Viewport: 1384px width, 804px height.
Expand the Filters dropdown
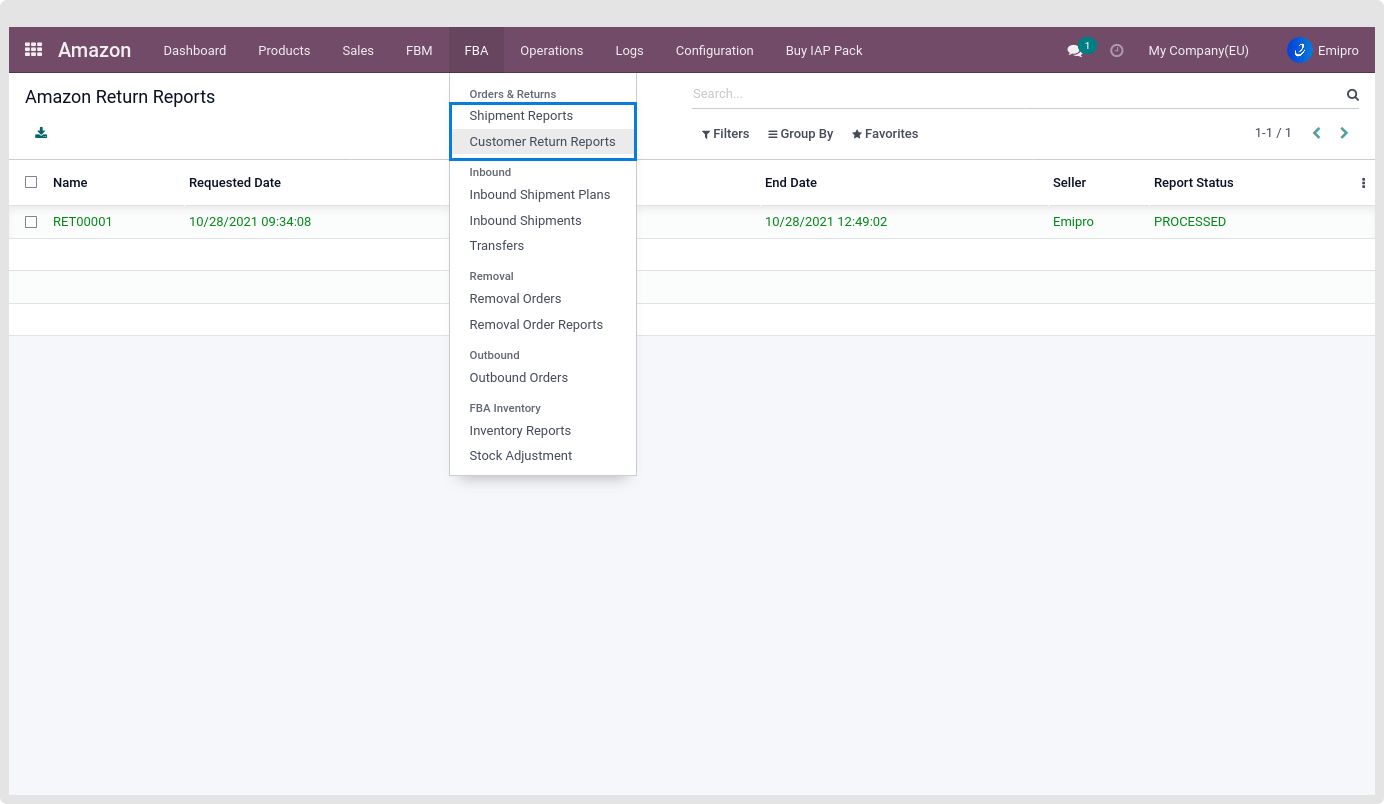[x=725, y=134]
